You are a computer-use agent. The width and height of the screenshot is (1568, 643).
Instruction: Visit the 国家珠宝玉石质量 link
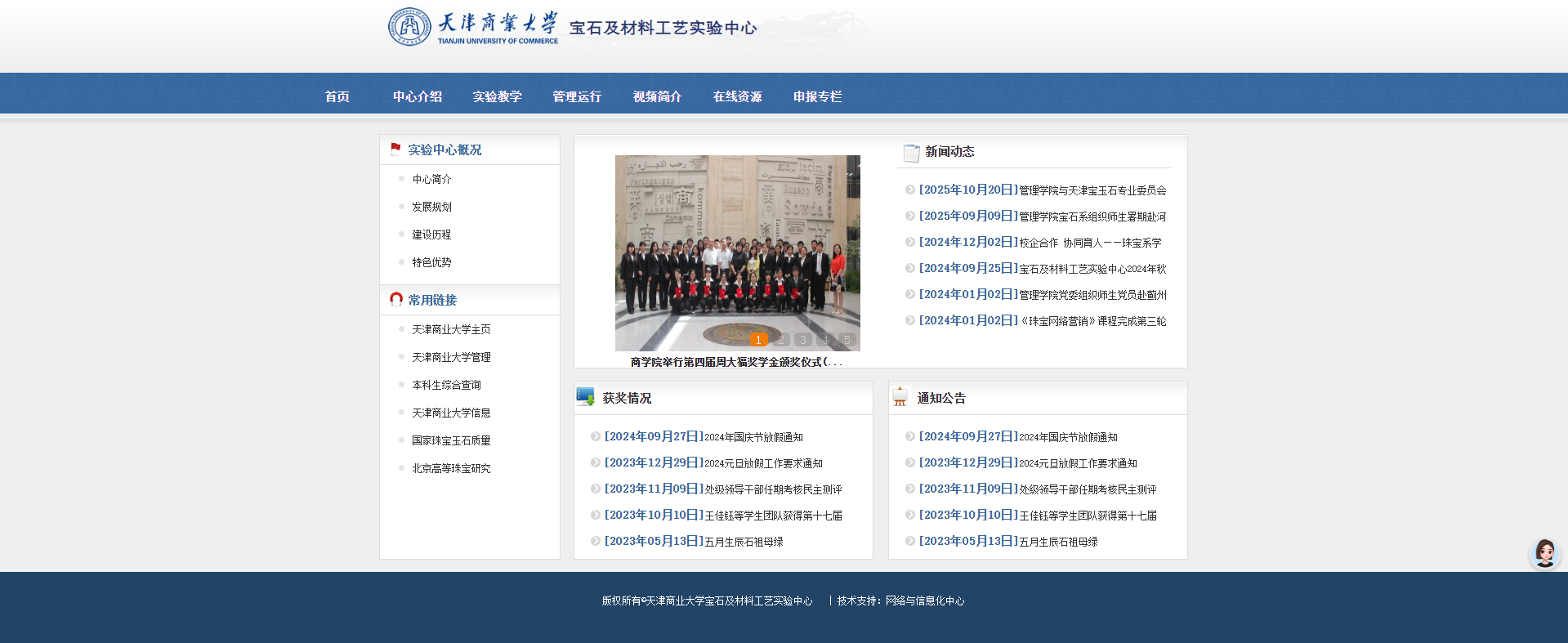point(451,440)
